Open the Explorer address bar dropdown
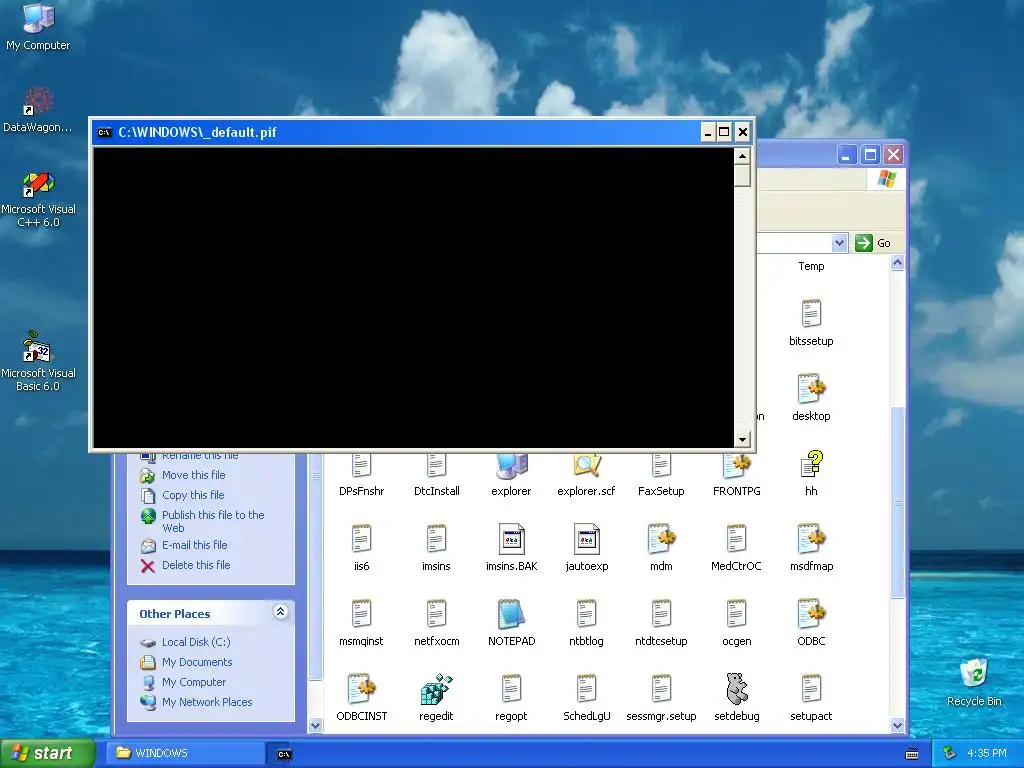The image size is (1024, 768). click(x=839, y=243)
